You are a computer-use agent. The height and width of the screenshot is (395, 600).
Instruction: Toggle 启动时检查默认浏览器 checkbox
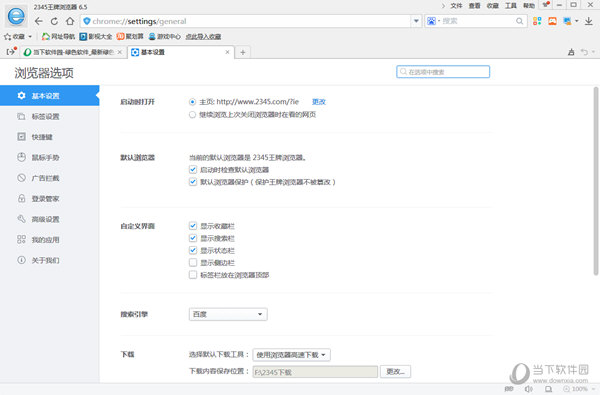[193, 169]
